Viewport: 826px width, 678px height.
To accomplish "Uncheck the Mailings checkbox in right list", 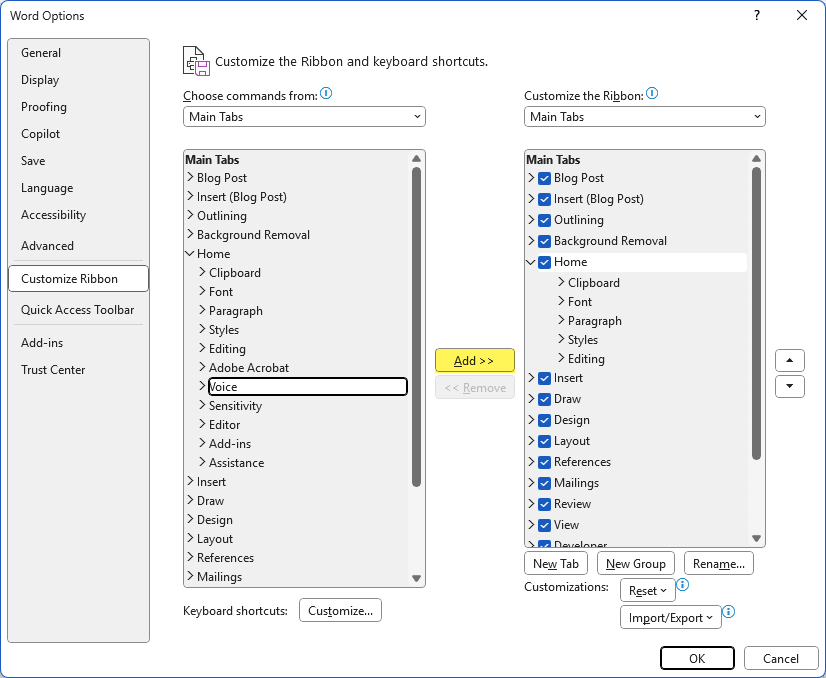I will [x=544, y=484].
